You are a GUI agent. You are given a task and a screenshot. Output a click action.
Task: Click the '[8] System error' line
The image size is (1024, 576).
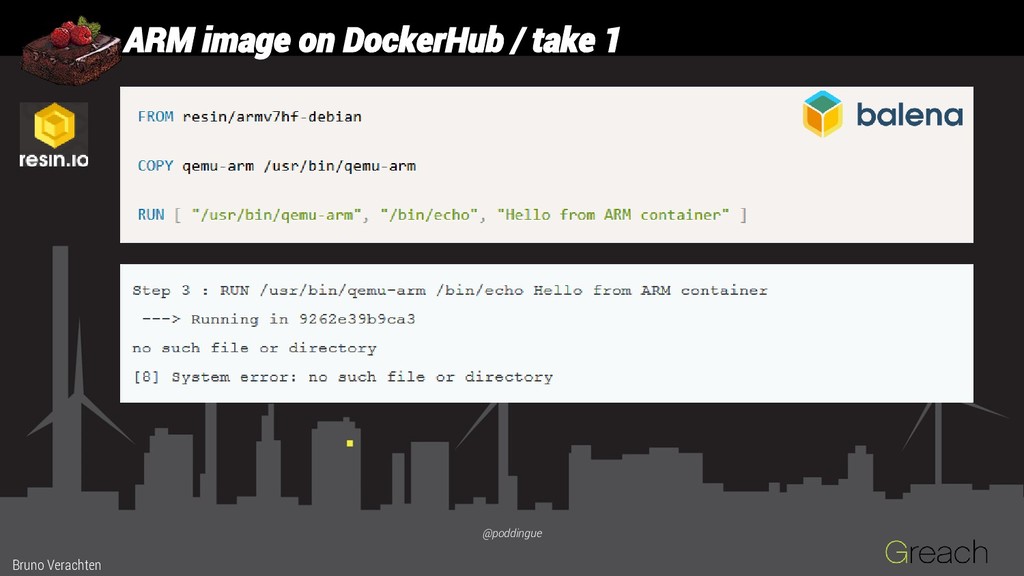(x=343, y=377)
